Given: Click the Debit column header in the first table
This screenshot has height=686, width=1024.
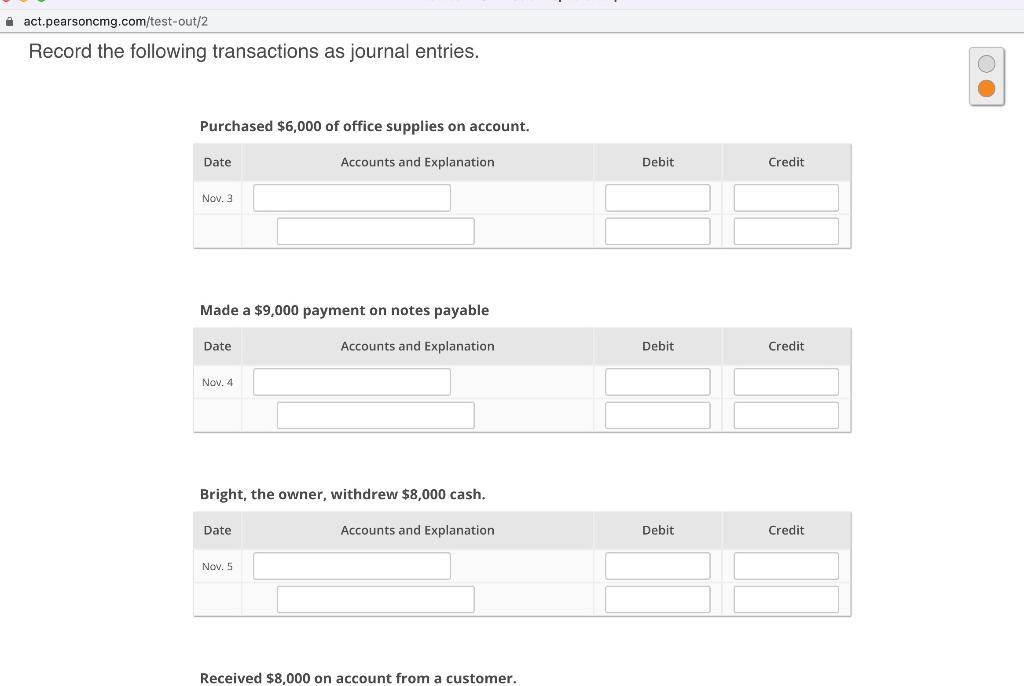Looking at the screenshot, I should tap(657, 162).
